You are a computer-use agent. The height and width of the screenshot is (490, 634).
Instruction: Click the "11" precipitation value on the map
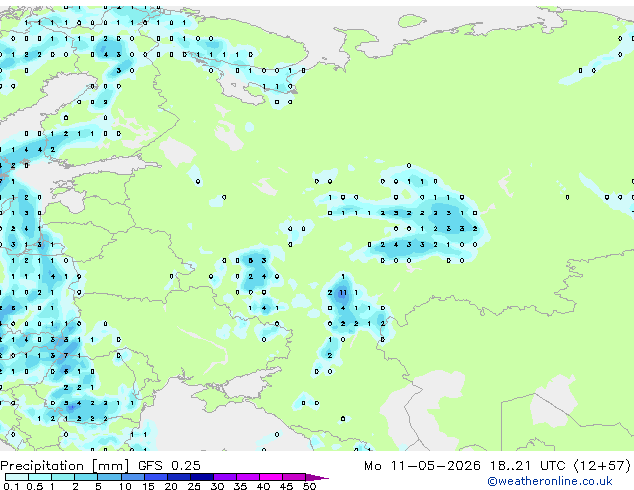tap(343, 292)
